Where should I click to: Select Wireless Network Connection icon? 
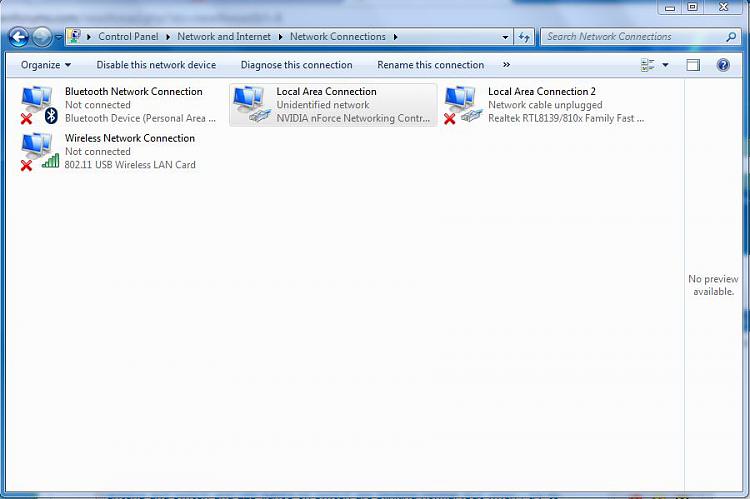pyautogui.click(x=39, y=151)
